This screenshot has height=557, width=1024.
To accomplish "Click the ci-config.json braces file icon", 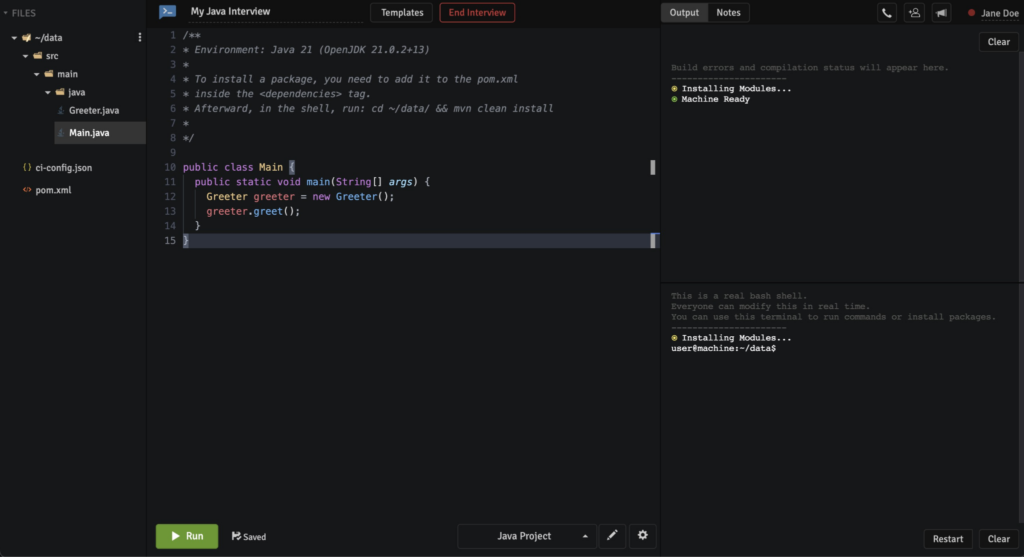I will 27,167.
